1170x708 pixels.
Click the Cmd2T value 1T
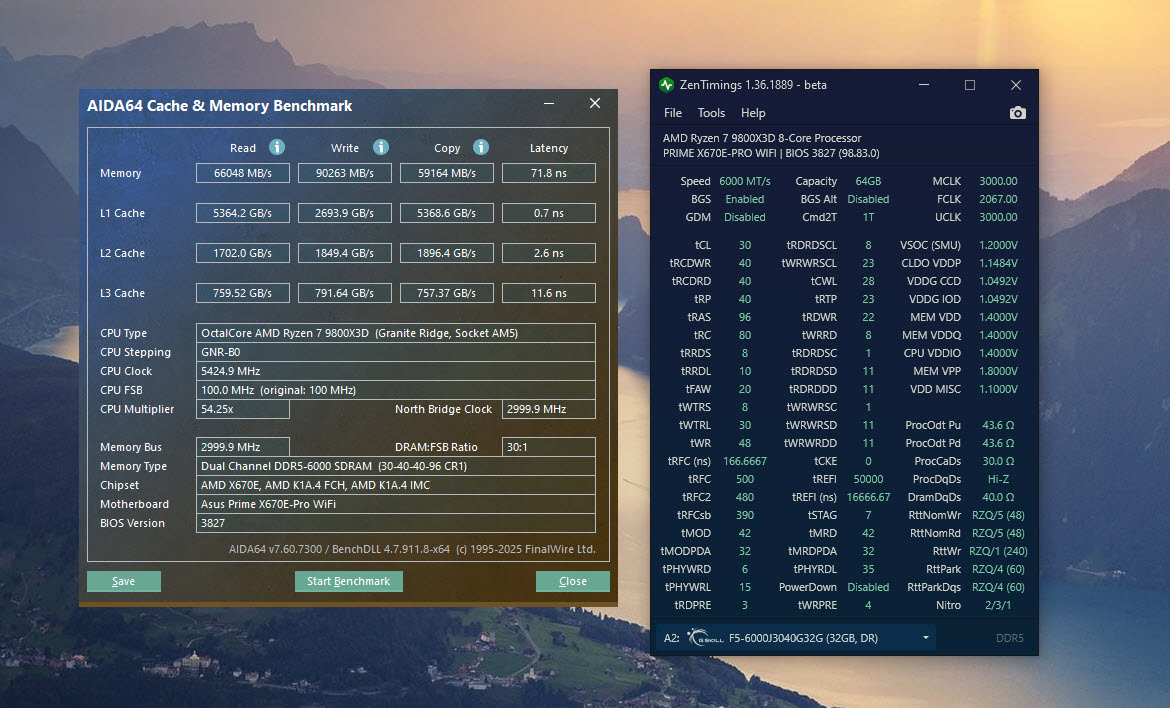pos(868,217)
